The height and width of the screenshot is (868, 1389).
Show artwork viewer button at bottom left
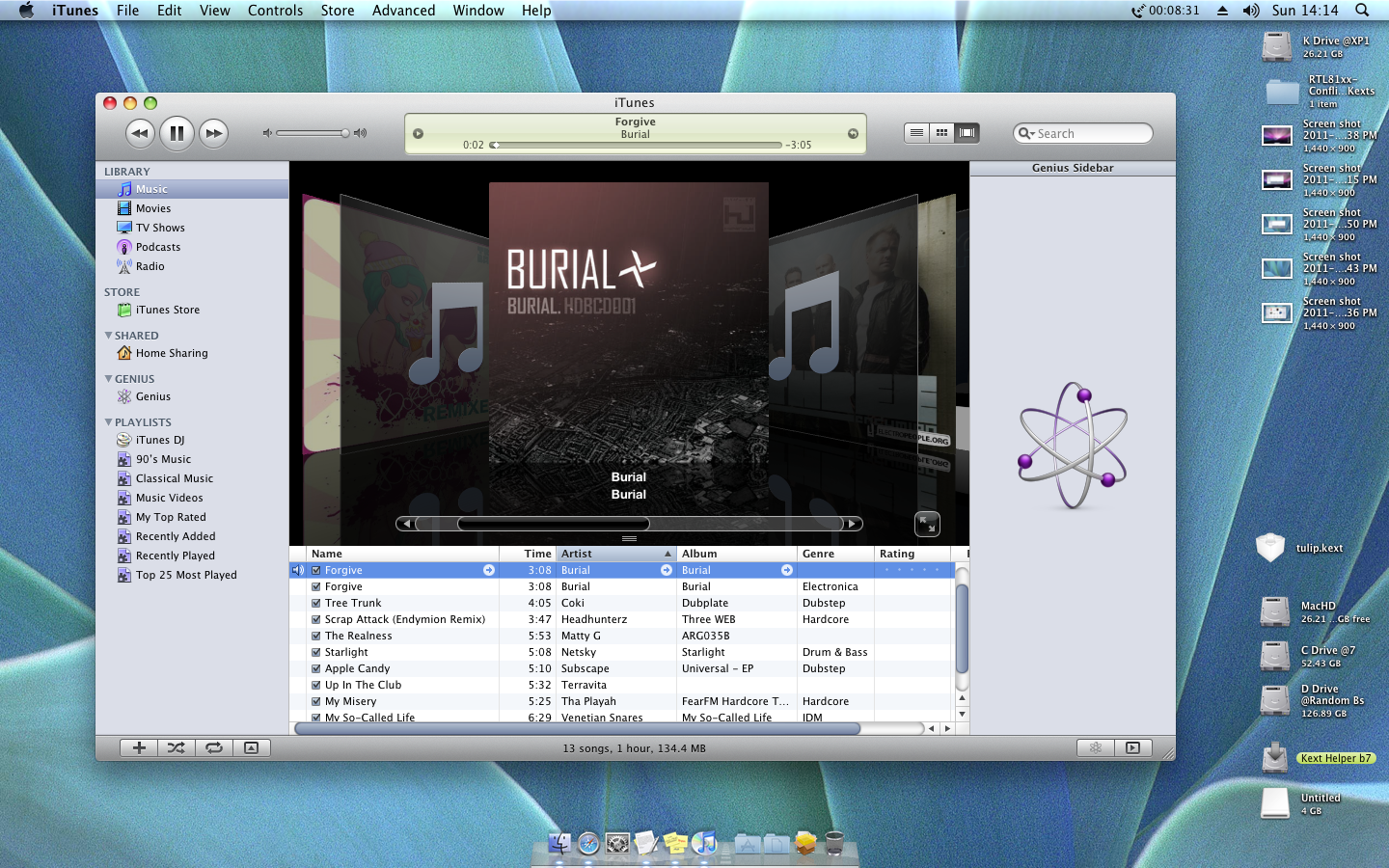click(x=251, y=747)
